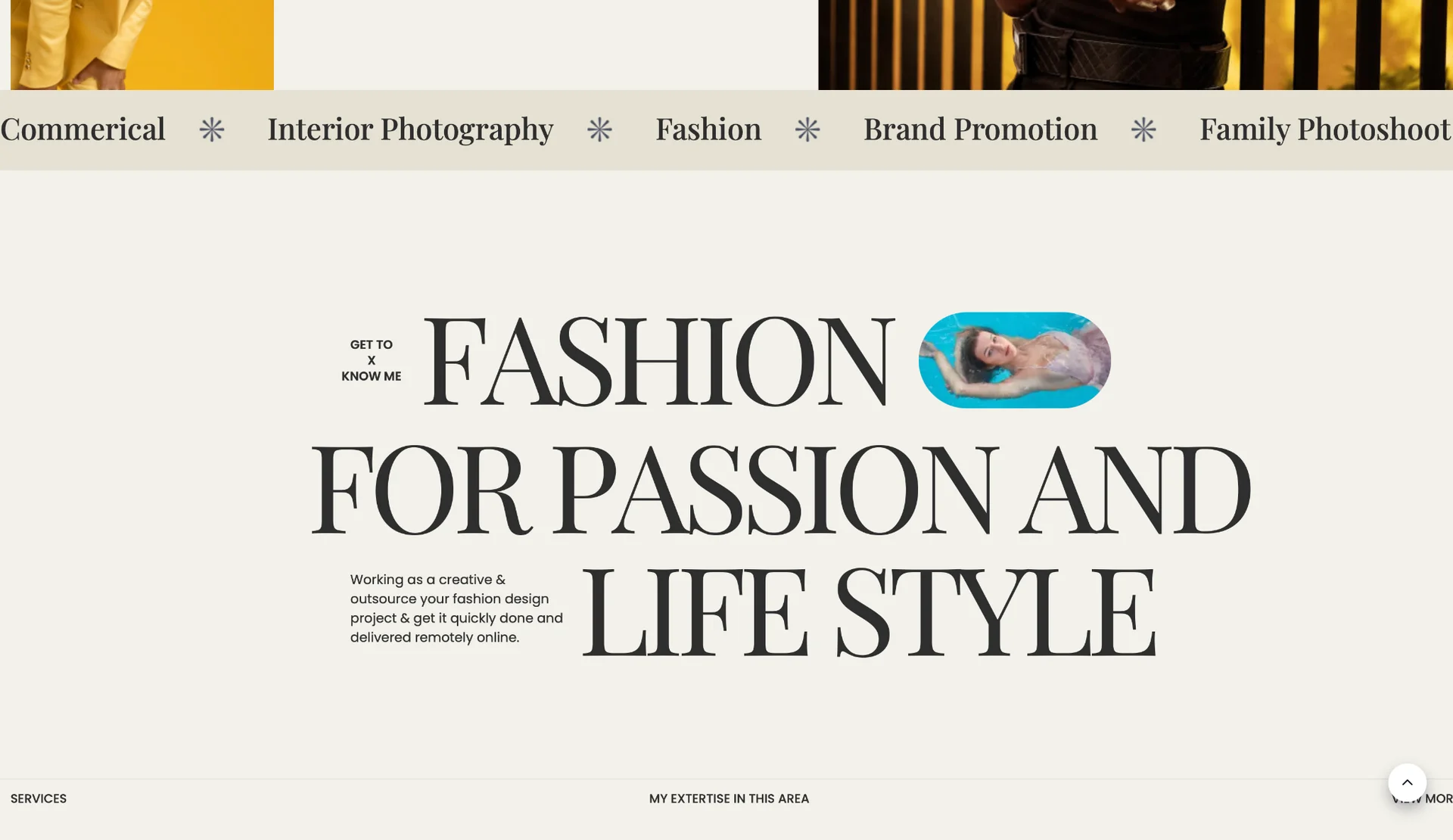Click the asterisk between Fashion and Brand Promotion

[807, 130]
